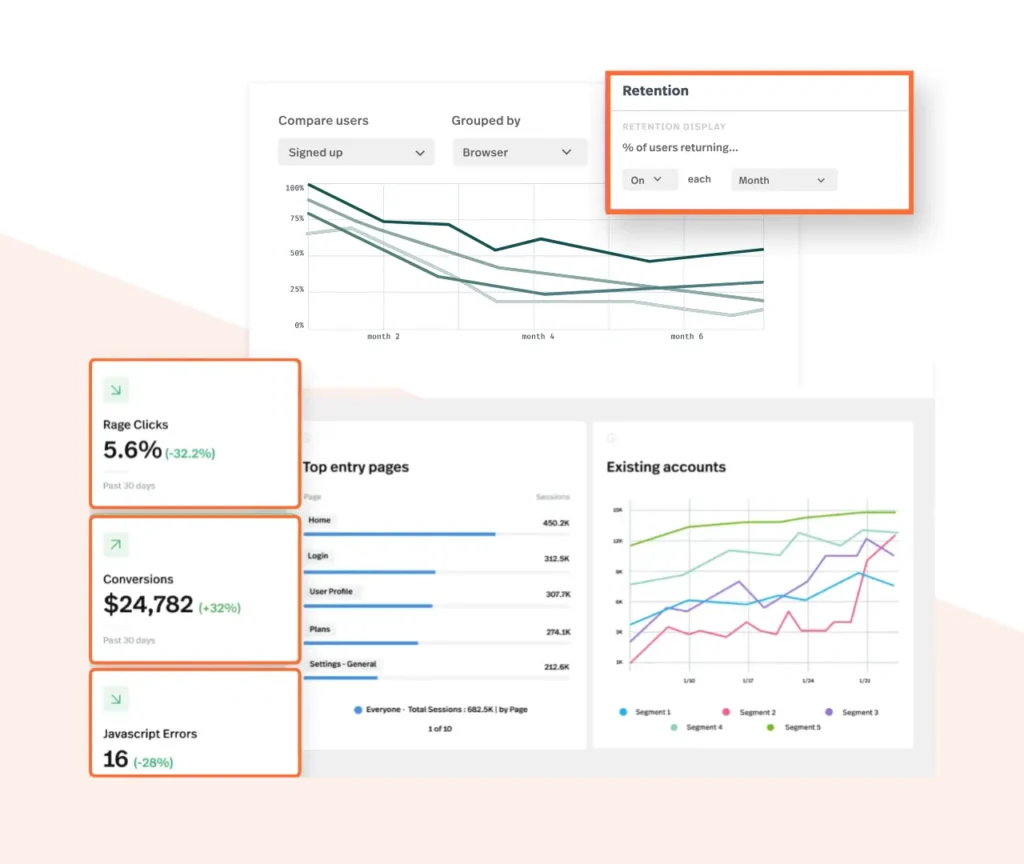Click the 1 of 10 pagination text
Image resolution: width=1024 pixels, height=864 pixels.
pyautogui.click(x=440, y=729)
